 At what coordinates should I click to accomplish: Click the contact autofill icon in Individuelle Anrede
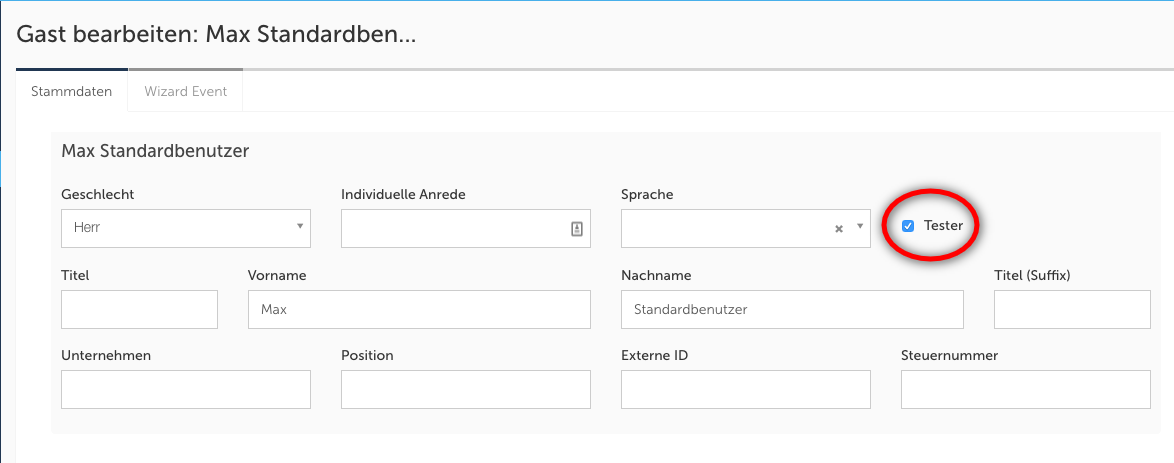576,228
